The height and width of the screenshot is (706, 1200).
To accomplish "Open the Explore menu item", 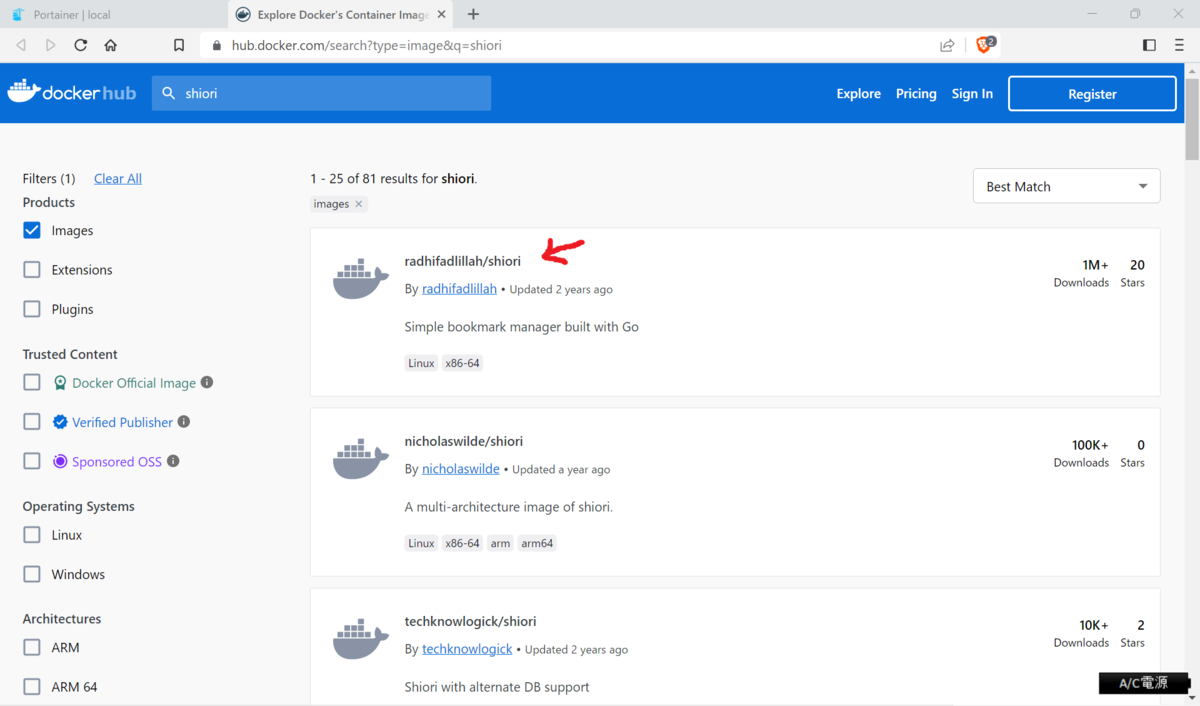I will point(859,93).
